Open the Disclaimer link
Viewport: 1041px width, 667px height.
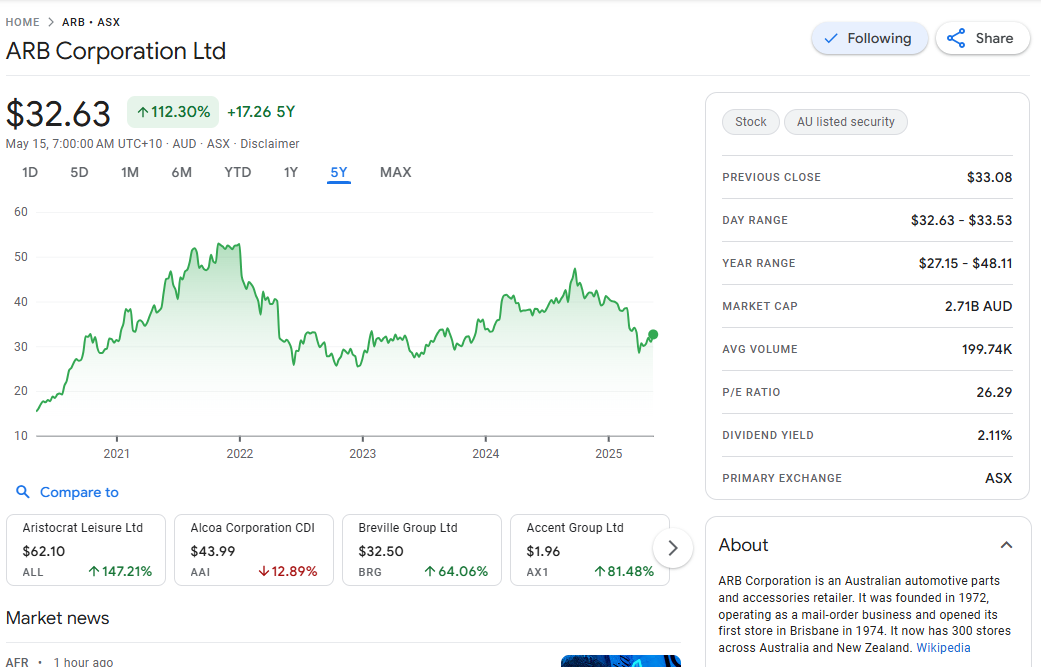click(x=269, y=144)
